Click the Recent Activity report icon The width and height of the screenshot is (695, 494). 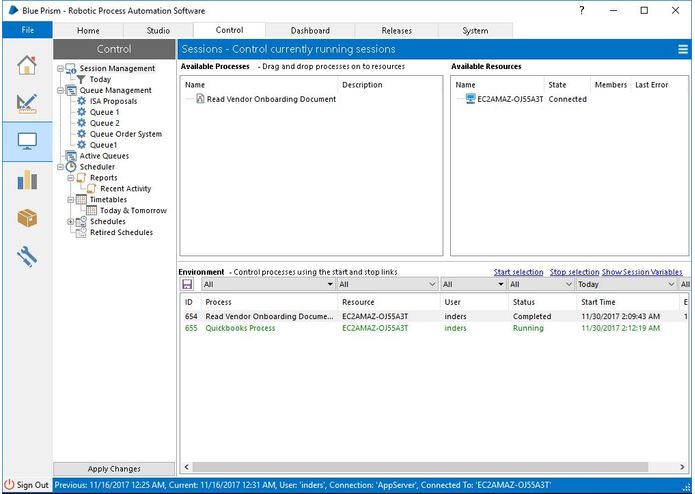pyautogui.click(x=91, y=189)
